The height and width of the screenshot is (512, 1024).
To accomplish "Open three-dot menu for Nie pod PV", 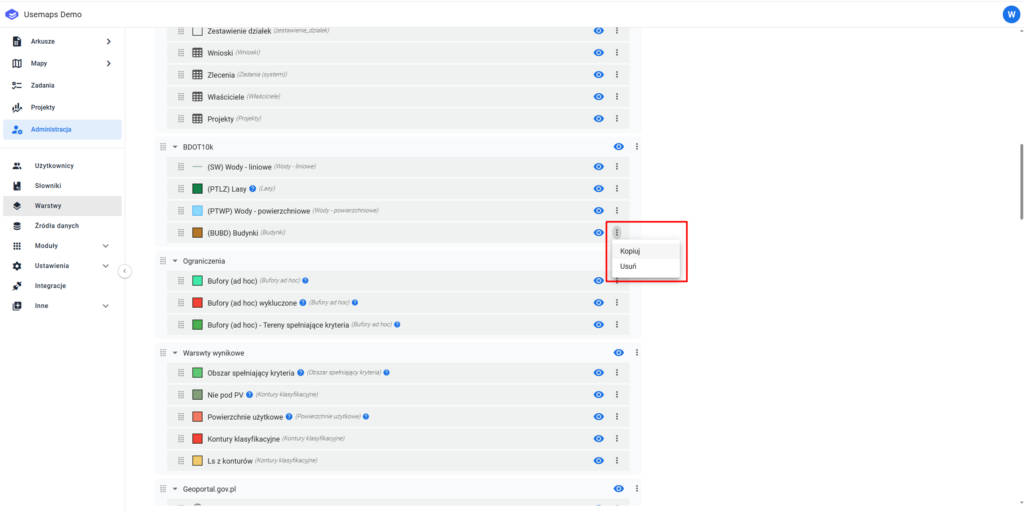I will point(617,395).
